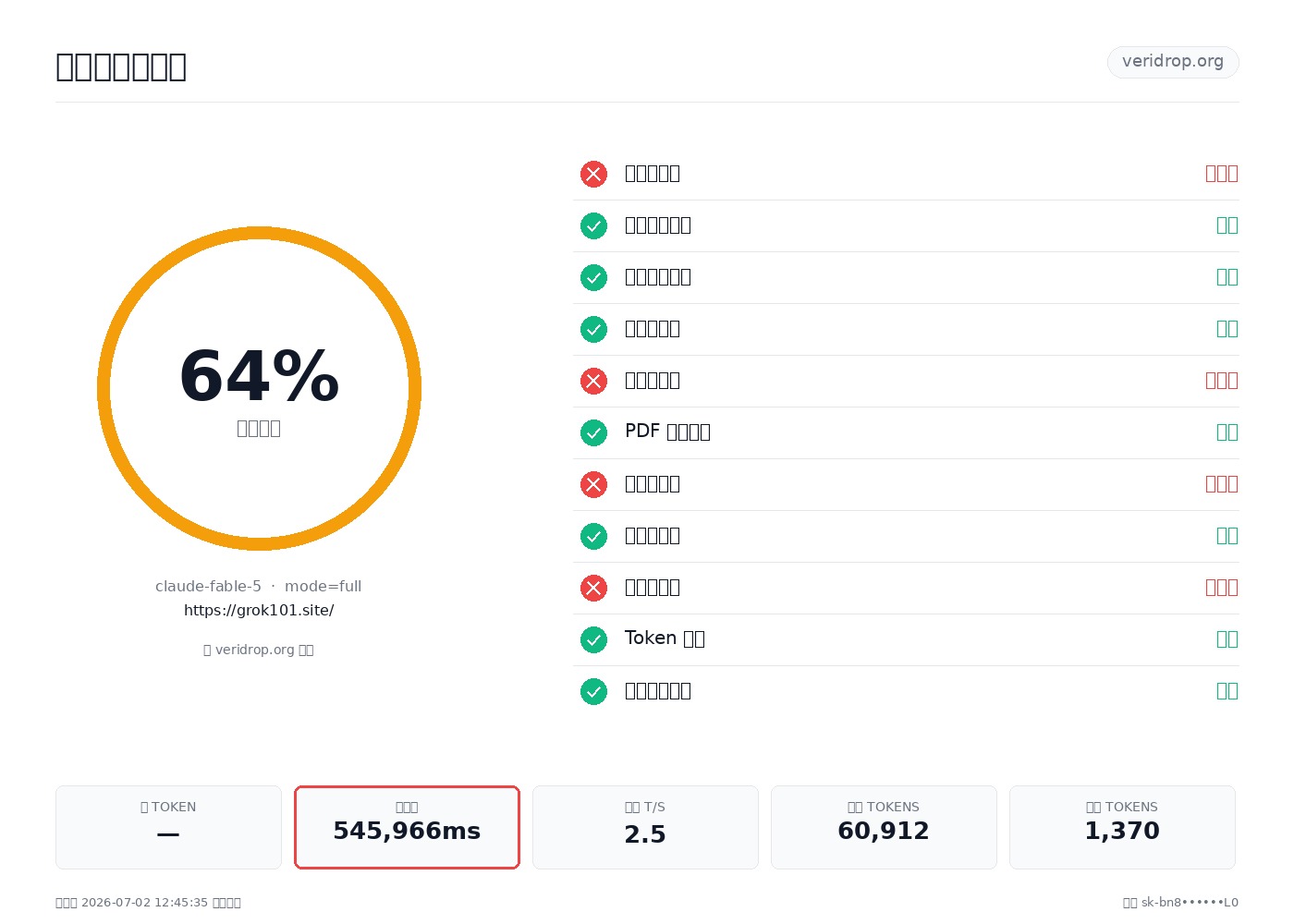Click the claude-fable-5 mode=full label
Image resolution: width=1294 pixels, height=924 pixels.
click(259, 586)
